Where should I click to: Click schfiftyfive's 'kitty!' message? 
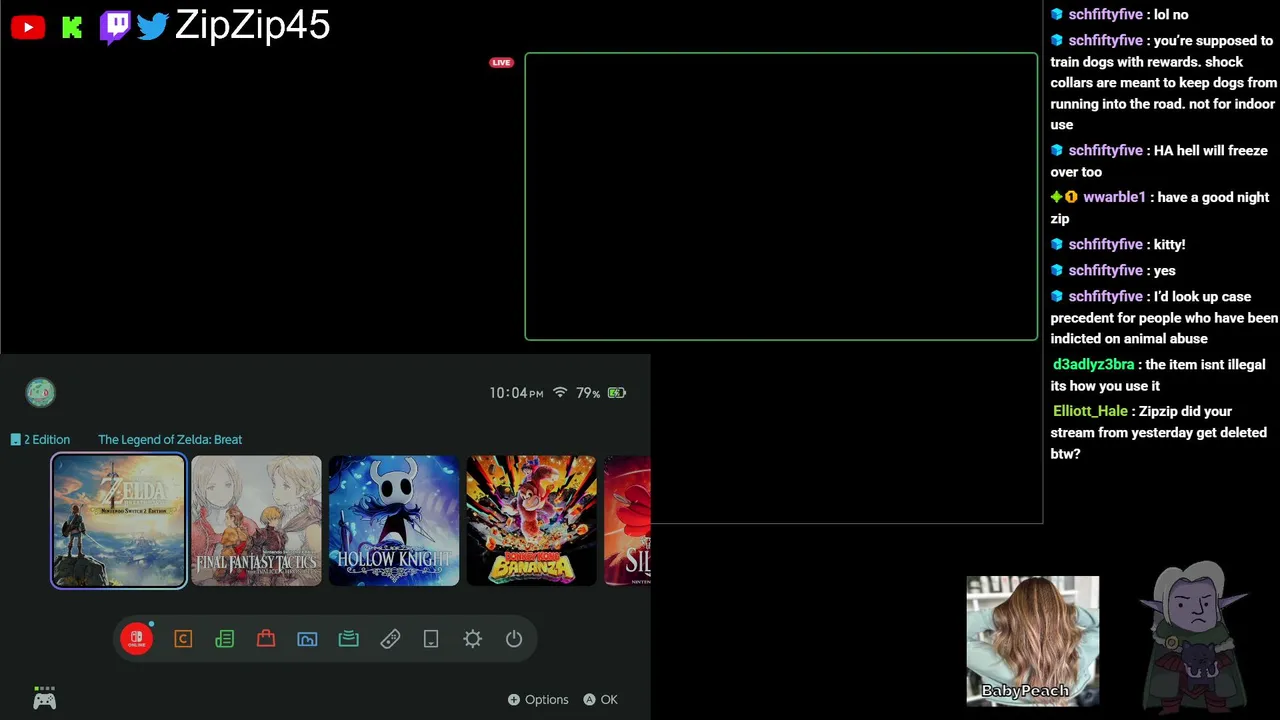coord(1169,245)
